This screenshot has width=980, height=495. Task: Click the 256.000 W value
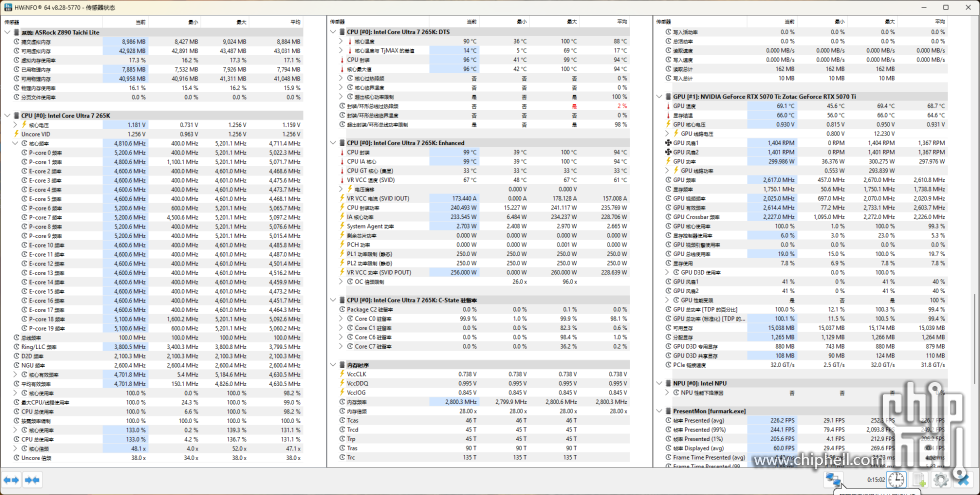click(x=464, y=272)
